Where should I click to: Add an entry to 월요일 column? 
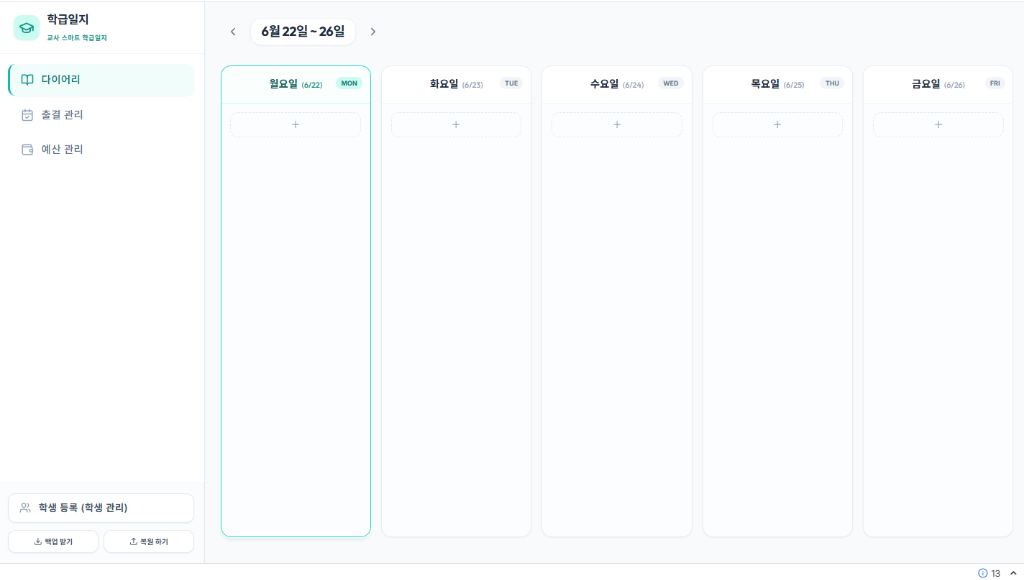(x=295, y=125)
